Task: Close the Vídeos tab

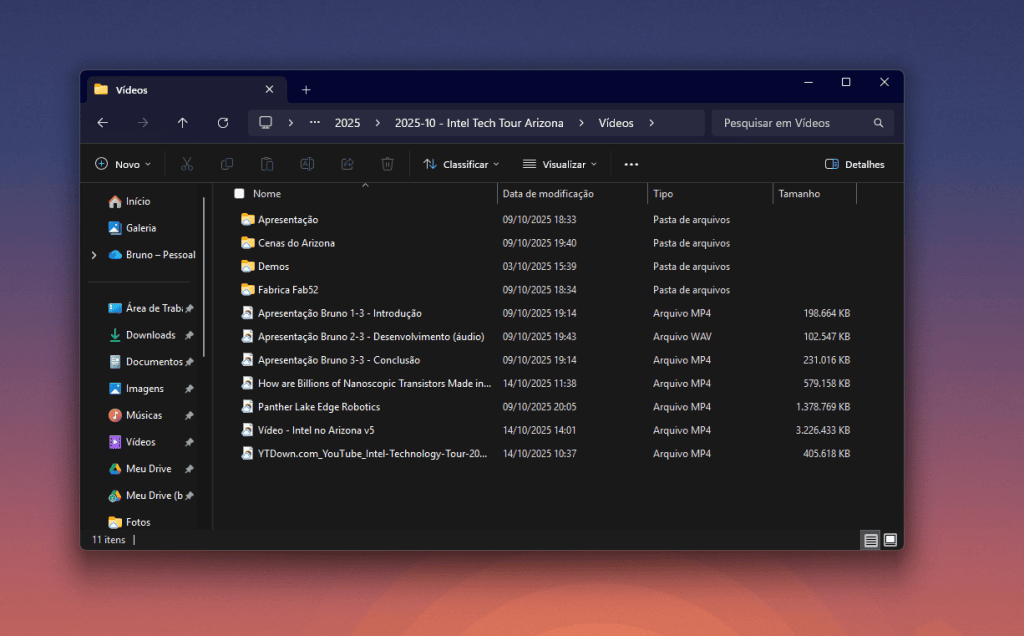Action: [x=269, y=89]
